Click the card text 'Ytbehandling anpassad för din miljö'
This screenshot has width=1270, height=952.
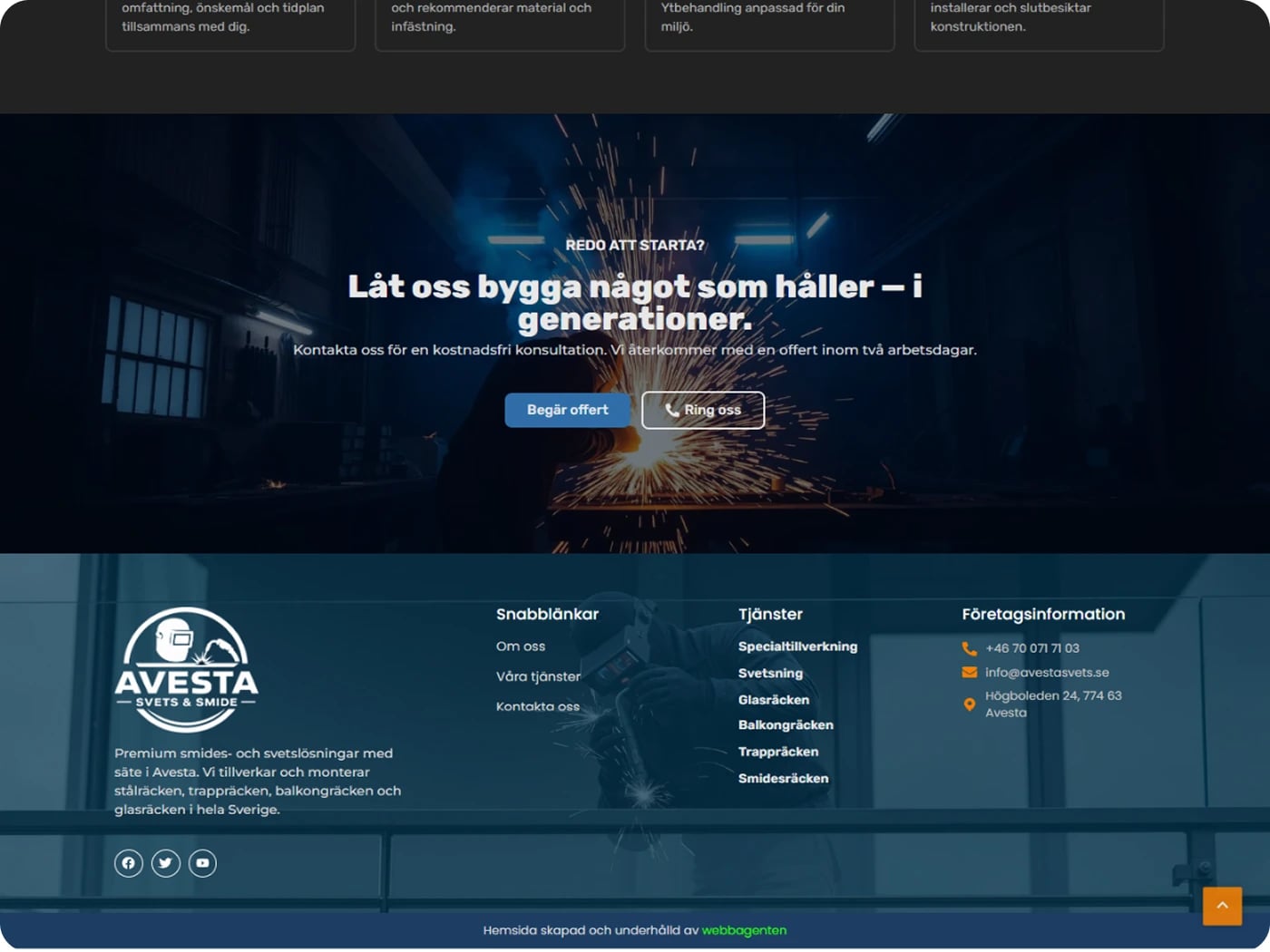tap(753, 17)
